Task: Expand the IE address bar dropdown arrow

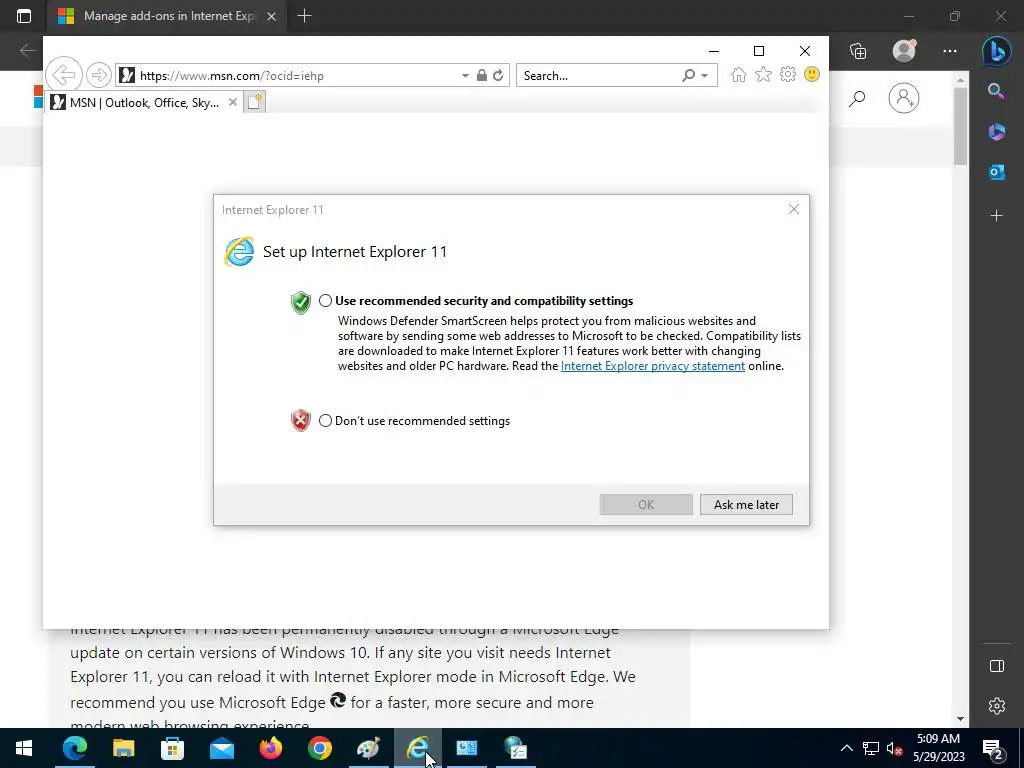Action: coord(465,76)
